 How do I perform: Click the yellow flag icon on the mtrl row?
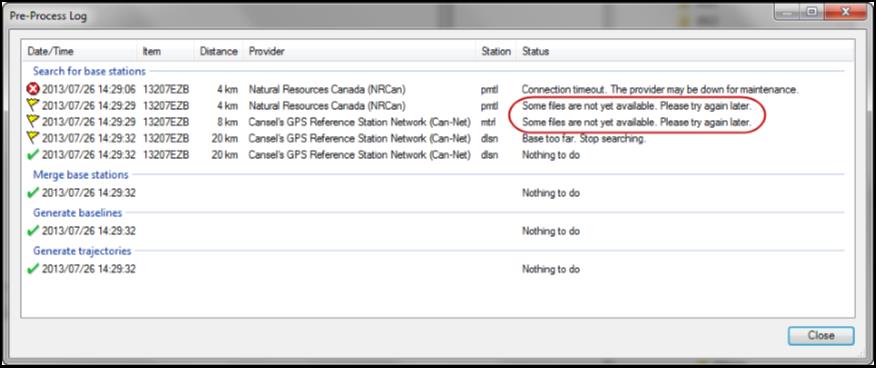[x=33, y=122]
